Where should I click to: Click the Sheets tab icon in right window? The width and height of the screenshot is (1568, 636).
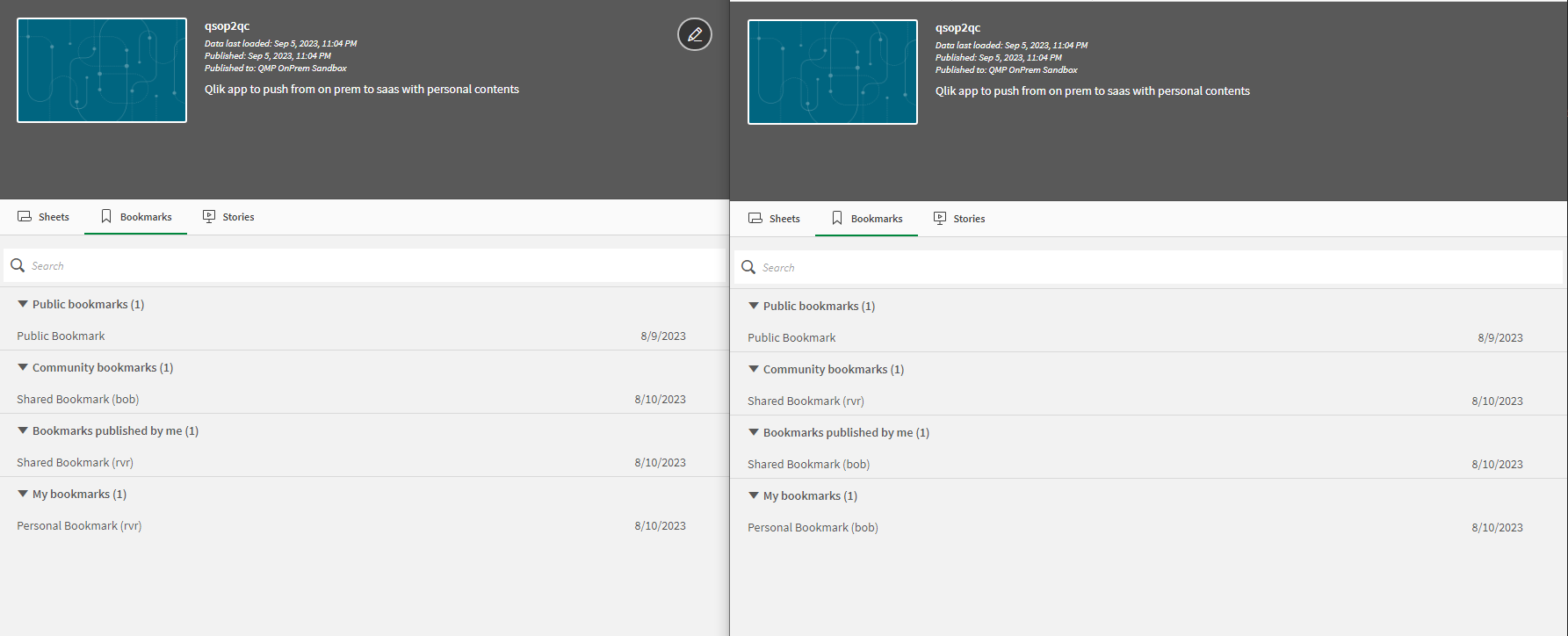pyautogui.click(x=755, y=218)
